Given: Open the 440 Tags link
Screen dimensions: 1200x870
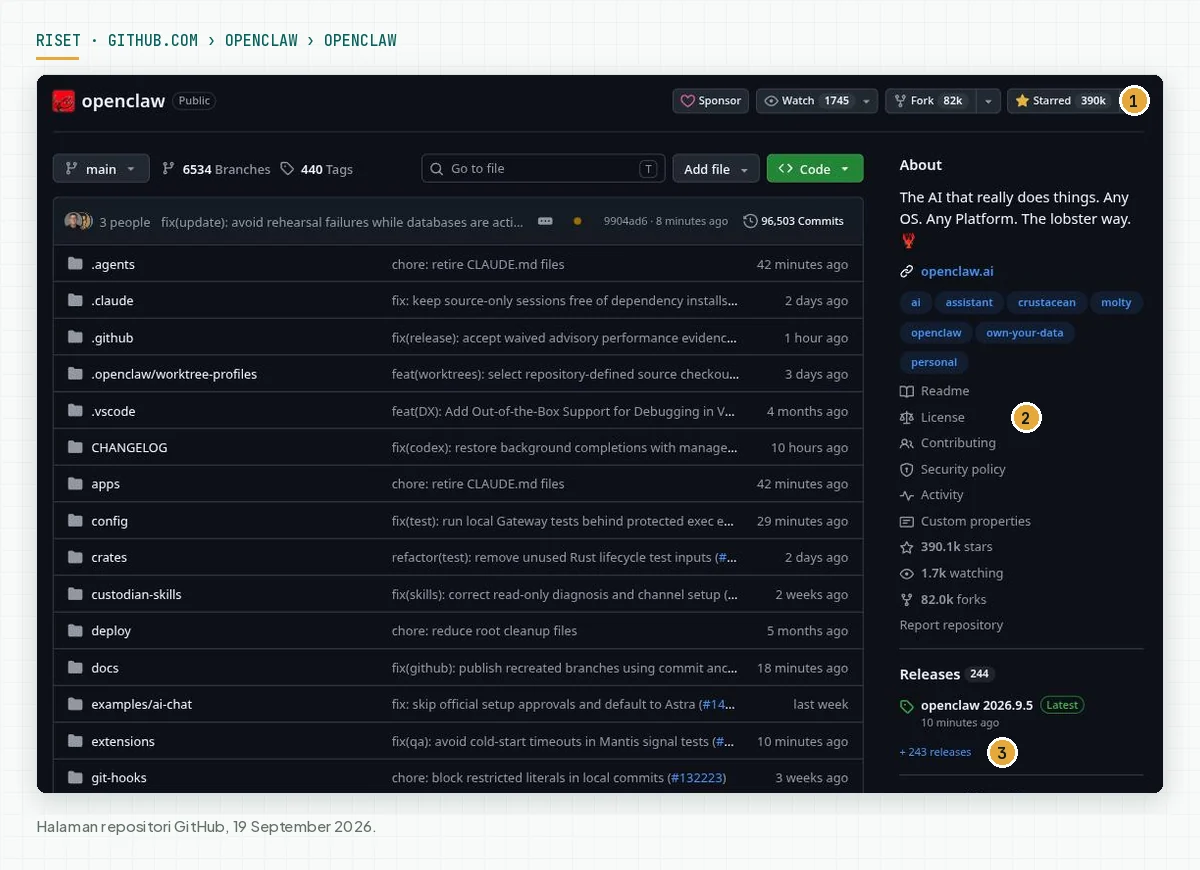Looking at the screenshot, I should tap(326, 169).
